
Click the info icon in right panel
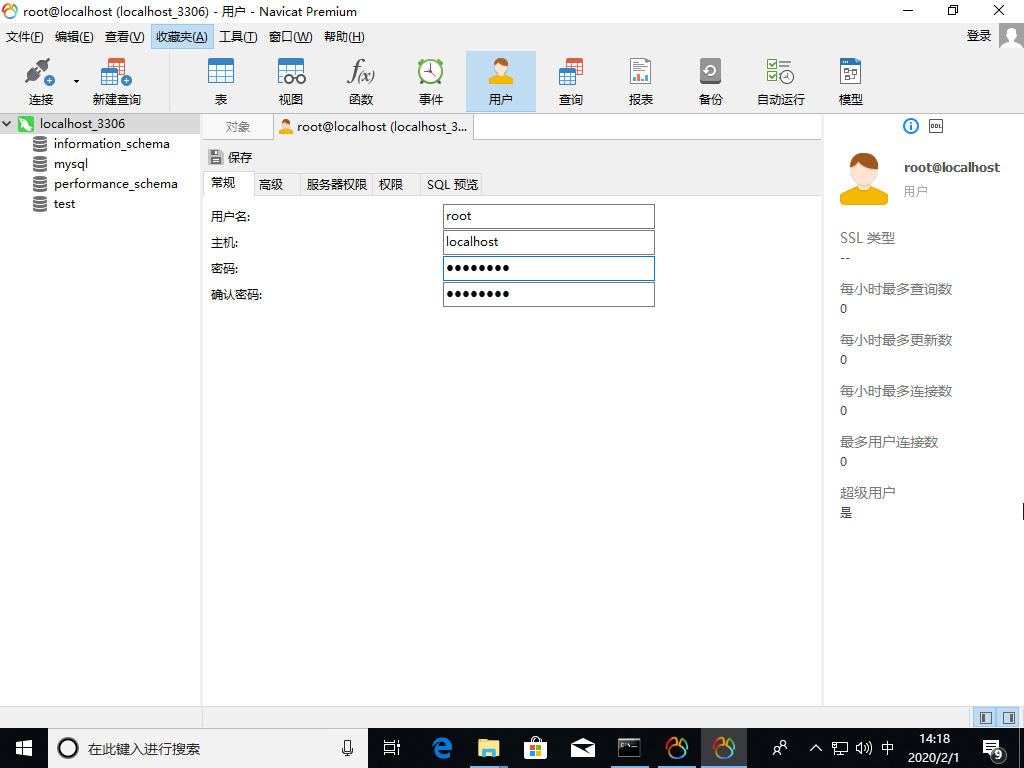(x=910, y=126)
